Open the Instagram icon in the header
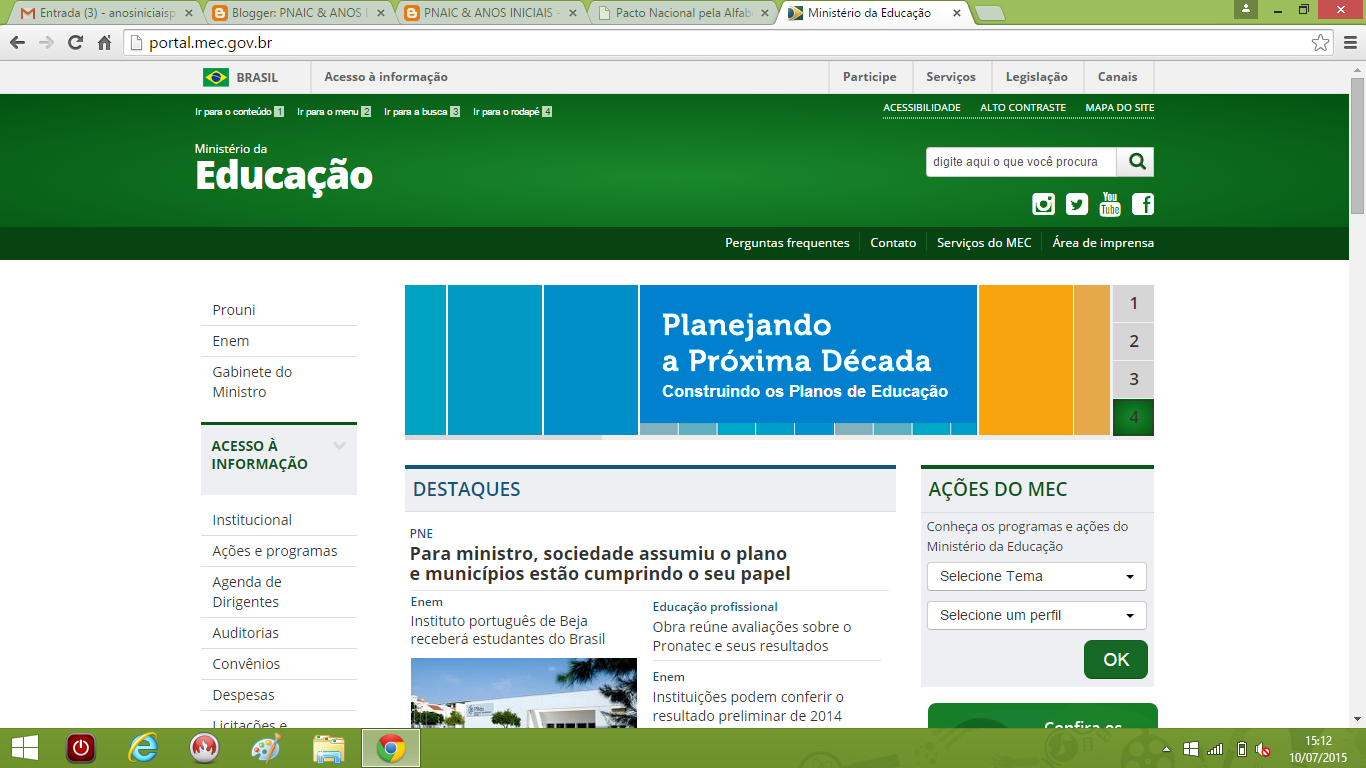 (x=1043, y=204)
